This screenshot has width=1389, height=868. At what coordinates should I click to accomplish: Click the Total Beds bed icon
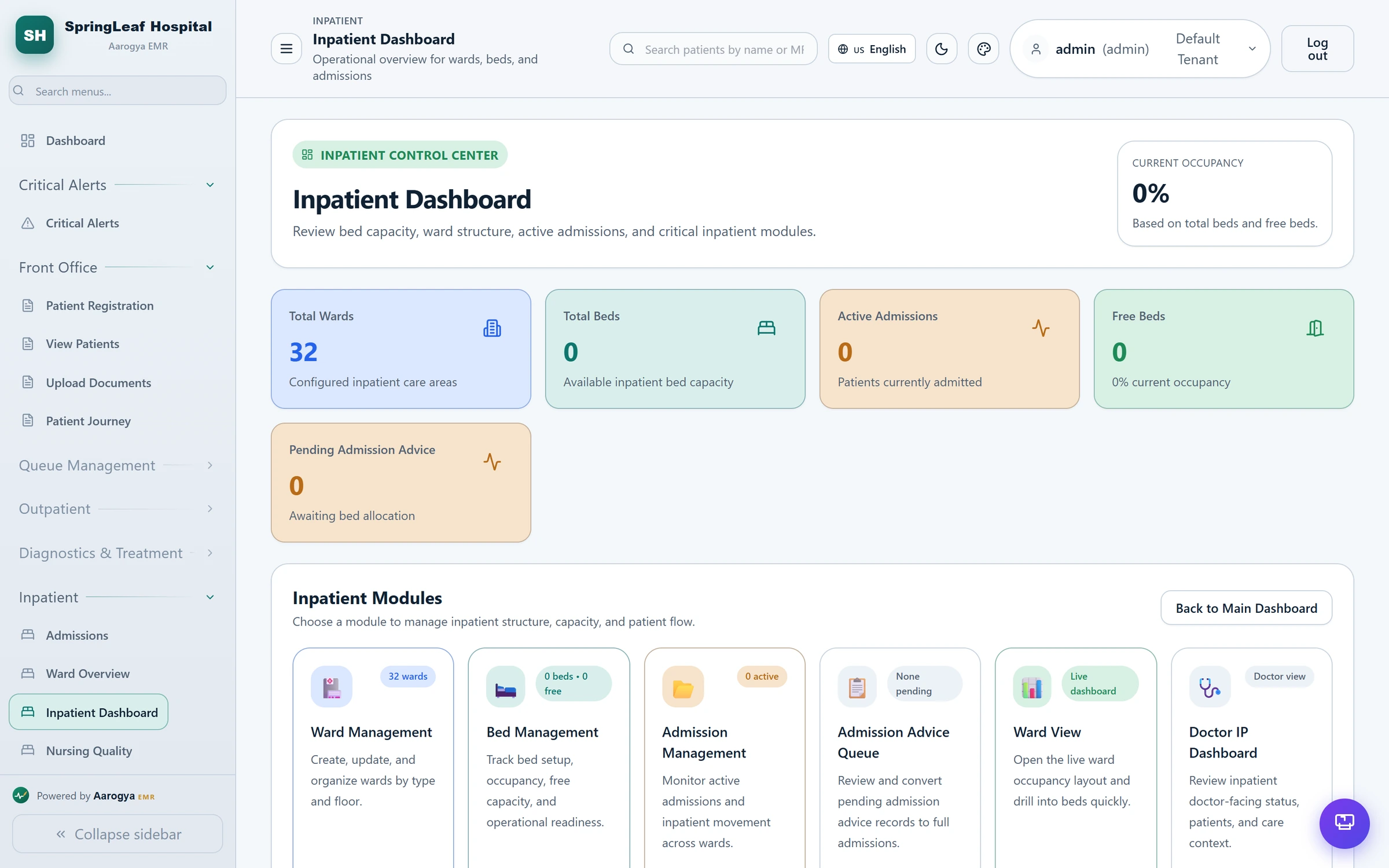766,328
